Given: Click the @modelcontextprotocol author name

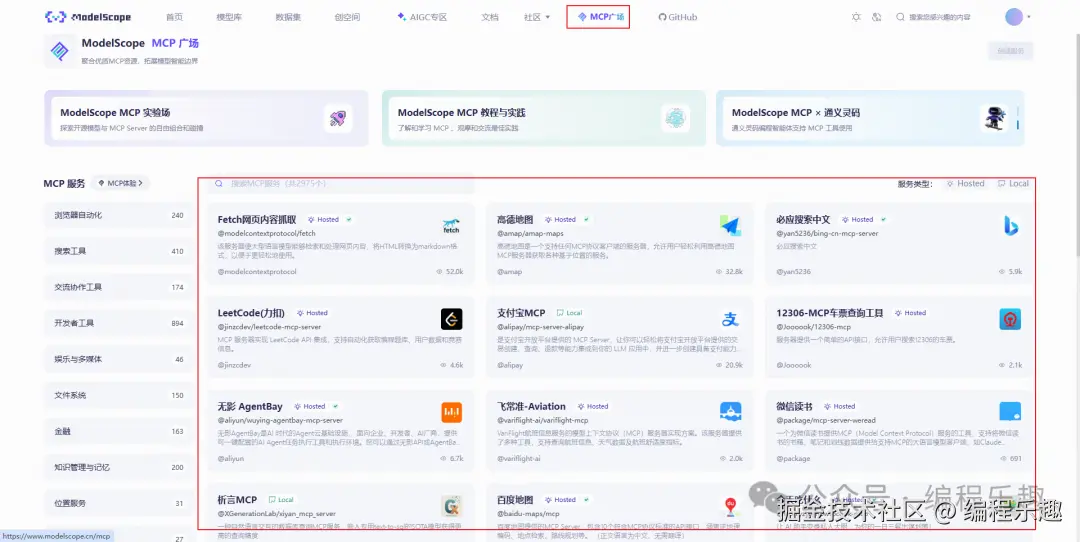Looking at the screenshot, I should pos(257,271).
